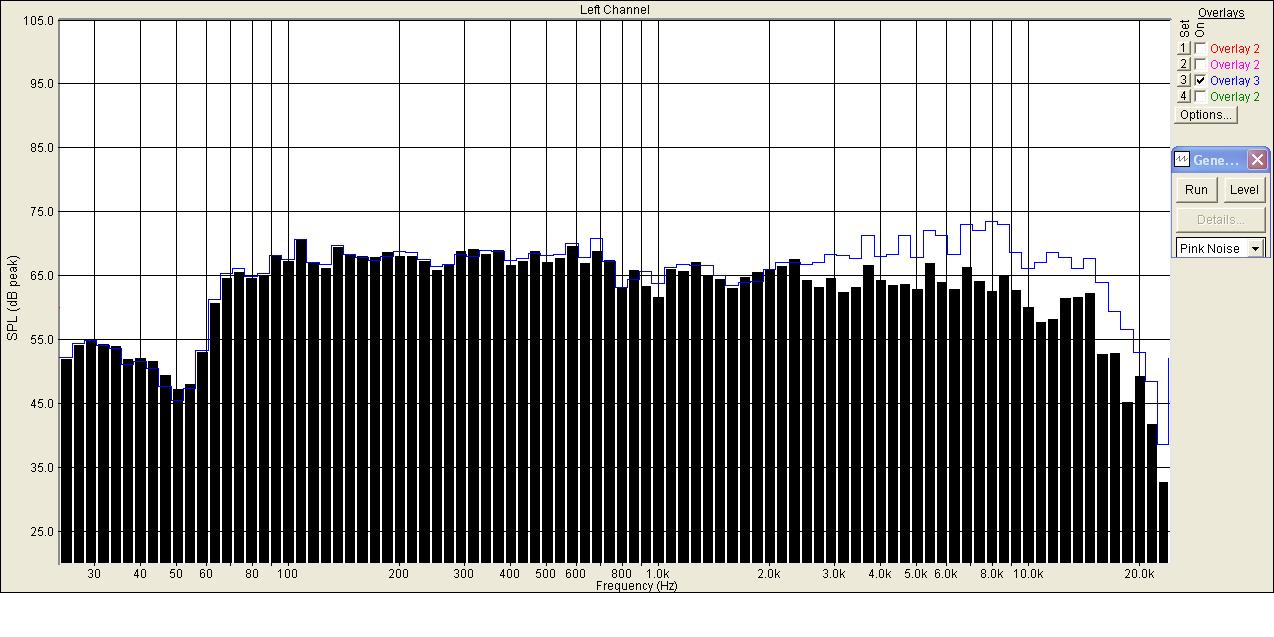
Task: Click the Left Channel chart title
Action: tap(614, 10)
